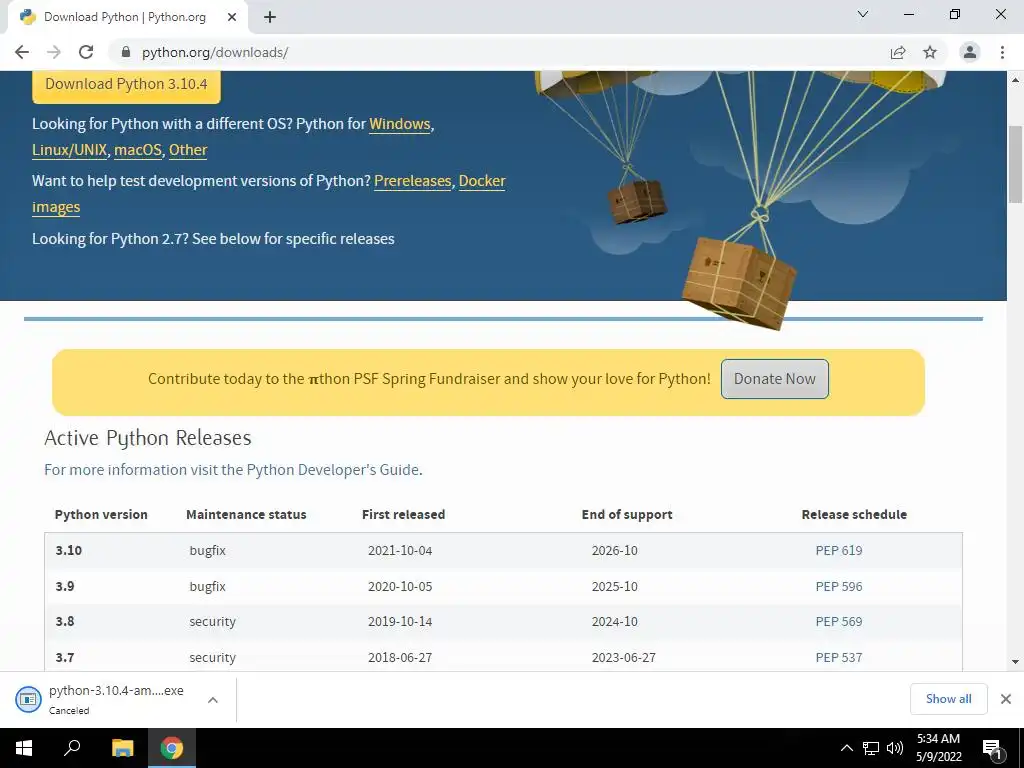Open the Prereleases link
Image resolution: width=1024 pixels, height=768 pixels.
pyautogui.click(x=413, y=181)
